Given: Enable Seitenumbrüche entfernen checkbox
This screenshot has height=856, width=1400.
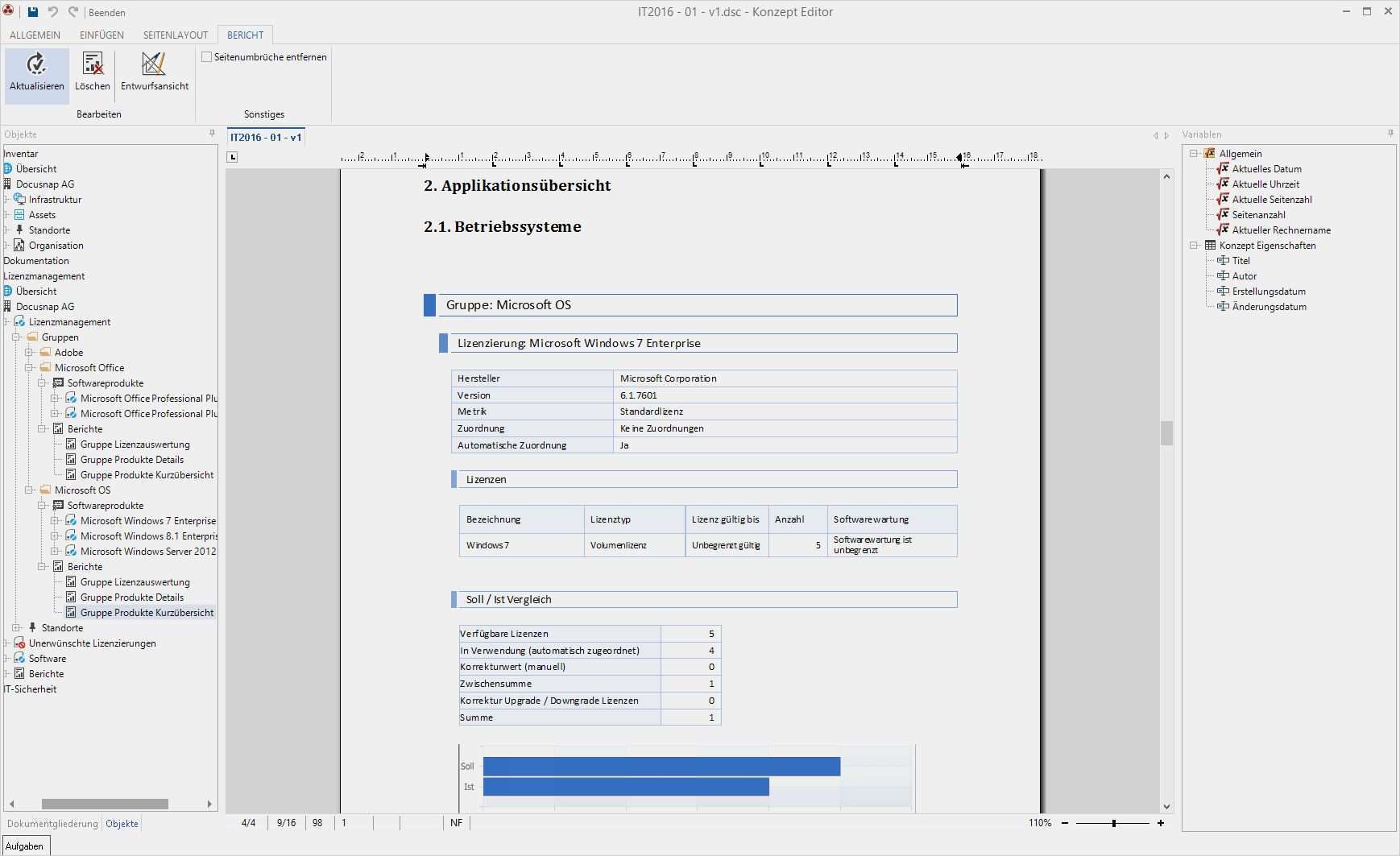Looking at the screenshot, I should pos(207,57).
